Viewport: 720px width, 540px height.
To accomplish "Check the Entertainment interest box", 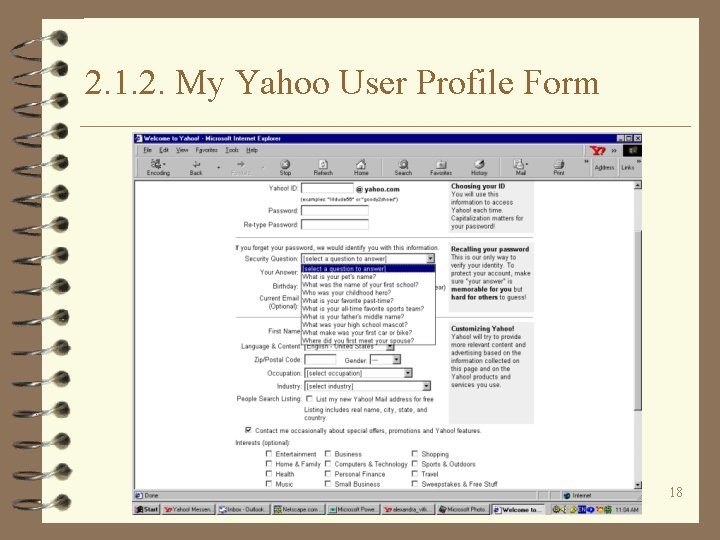I will (x=269, y=454).
